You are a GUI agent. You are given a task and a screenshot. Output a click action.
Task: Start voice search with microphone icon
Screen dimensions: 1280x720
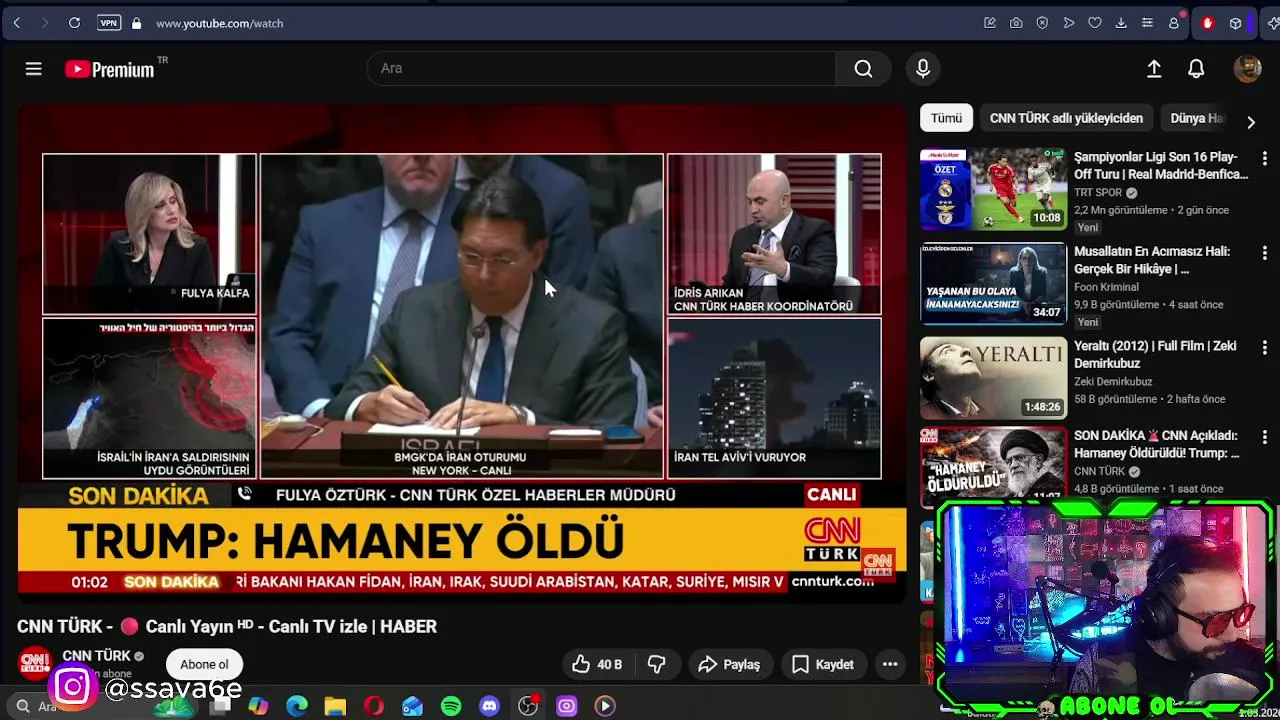[923, 68]
